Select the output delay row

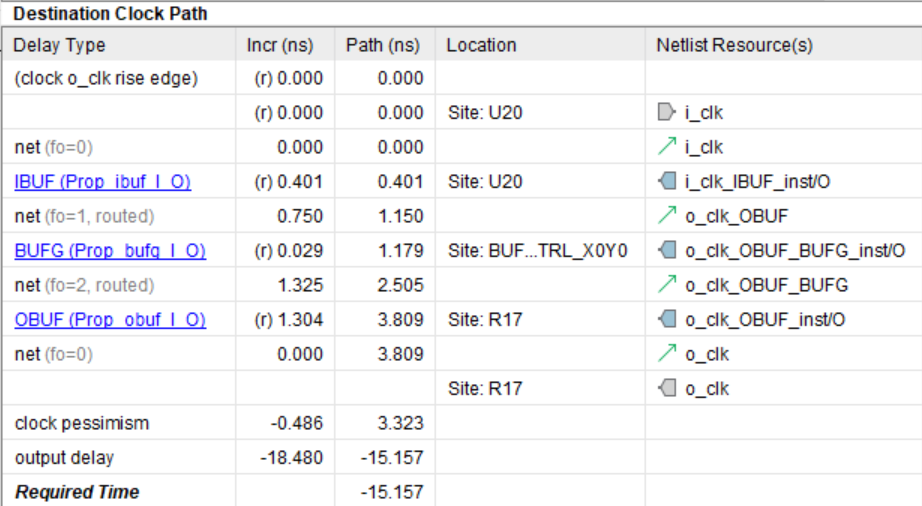coord(64,458)
